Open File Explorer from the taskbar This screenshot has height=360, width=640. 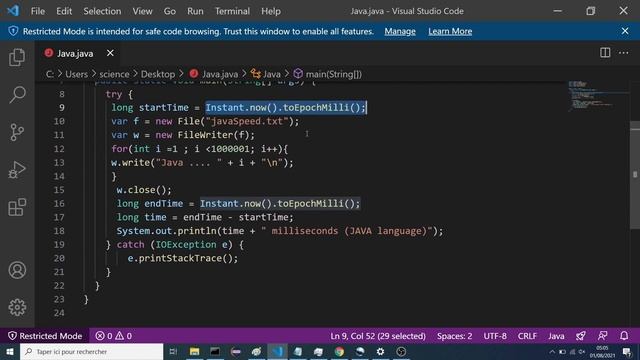point(194,351)
